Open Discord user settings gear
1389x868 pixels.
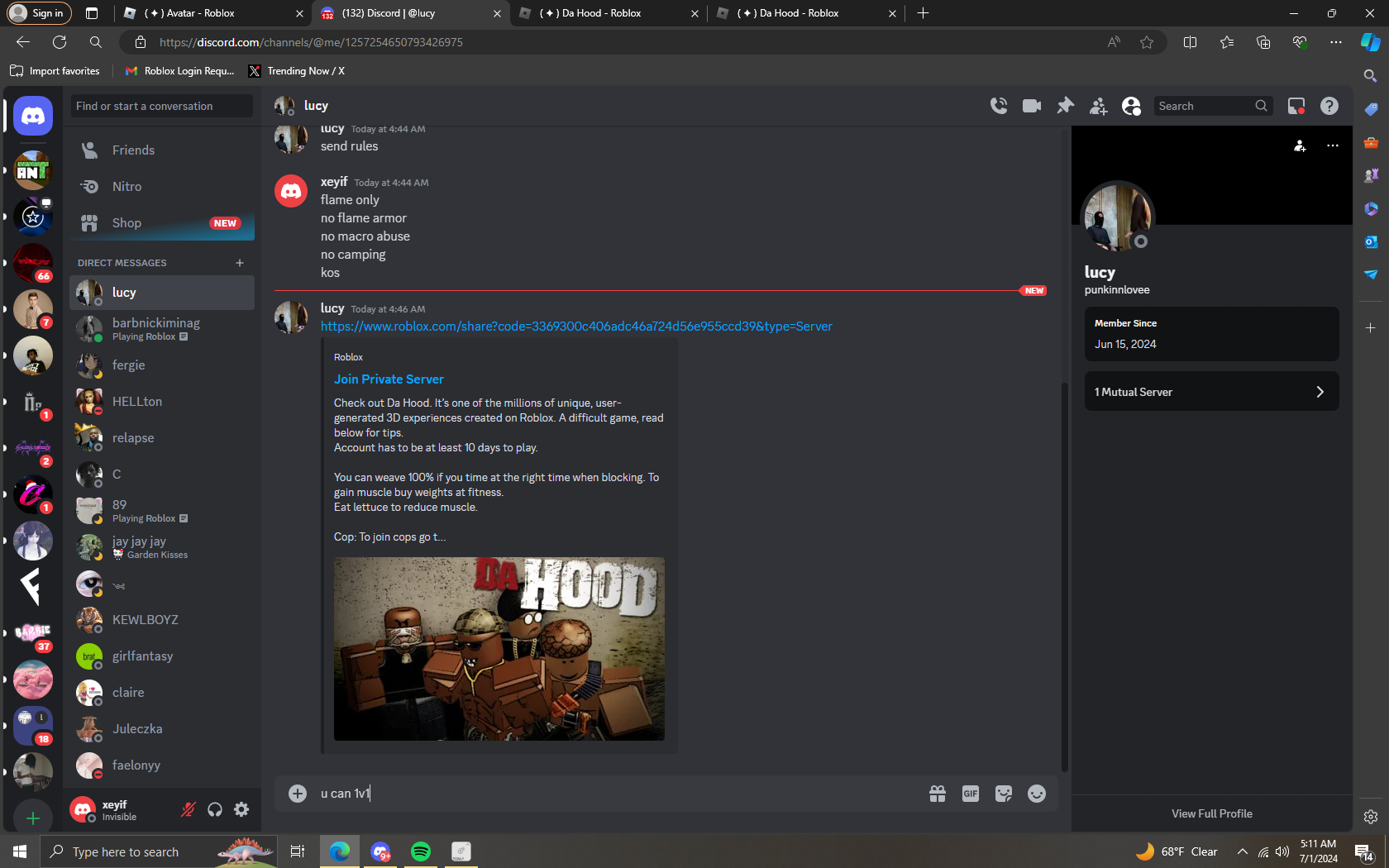click(241, 810)
